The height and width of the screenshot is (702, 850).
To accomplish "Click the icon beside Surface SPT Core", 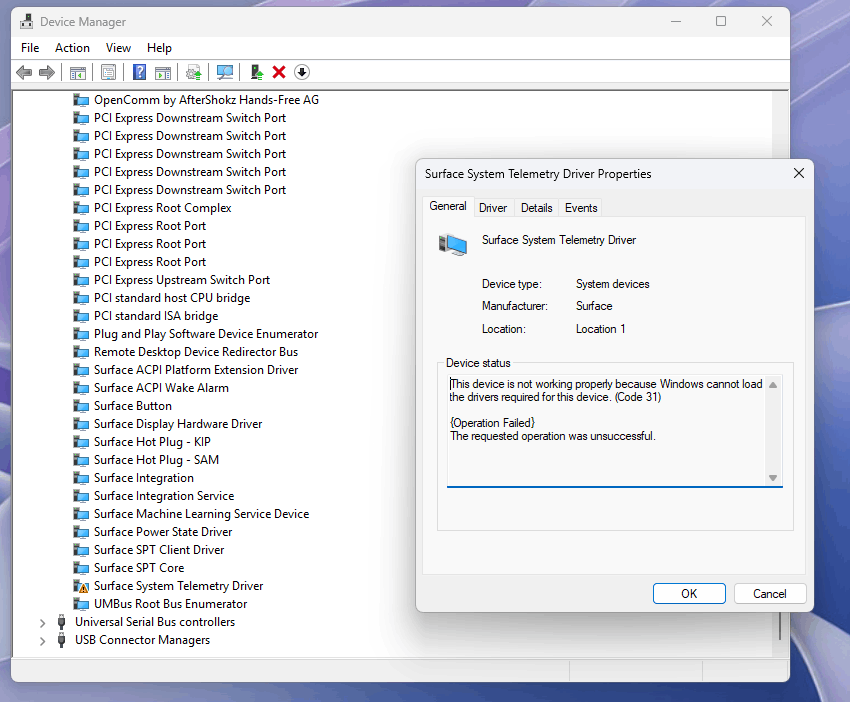I will 81,568.
